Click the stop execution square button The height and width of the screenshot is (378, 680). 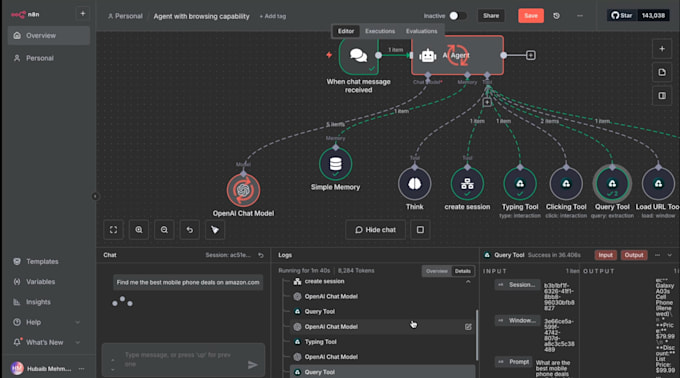pos(420,230)
